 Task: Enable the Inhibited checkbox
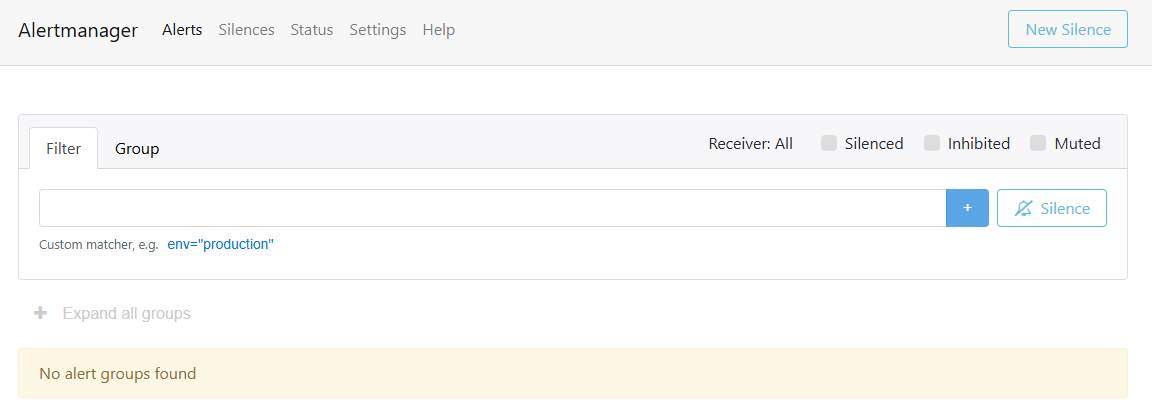(x=932, y=143)
